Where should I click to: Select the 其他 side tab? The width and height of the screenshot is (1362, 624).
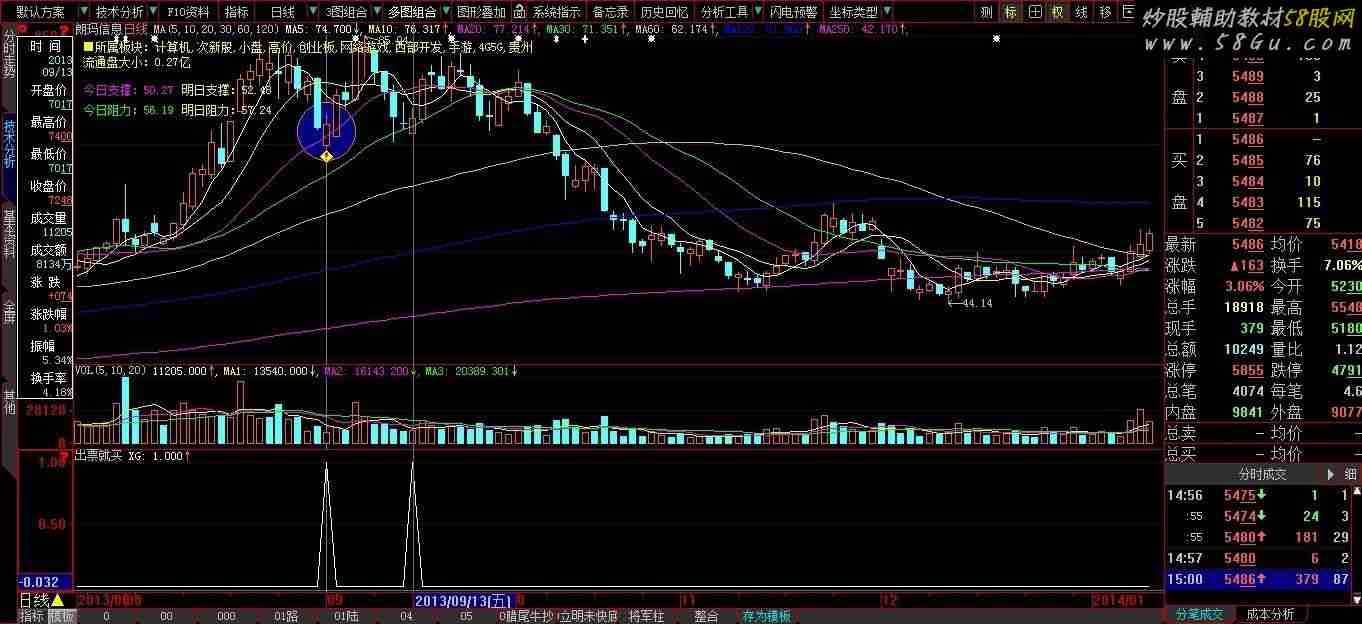8,401
